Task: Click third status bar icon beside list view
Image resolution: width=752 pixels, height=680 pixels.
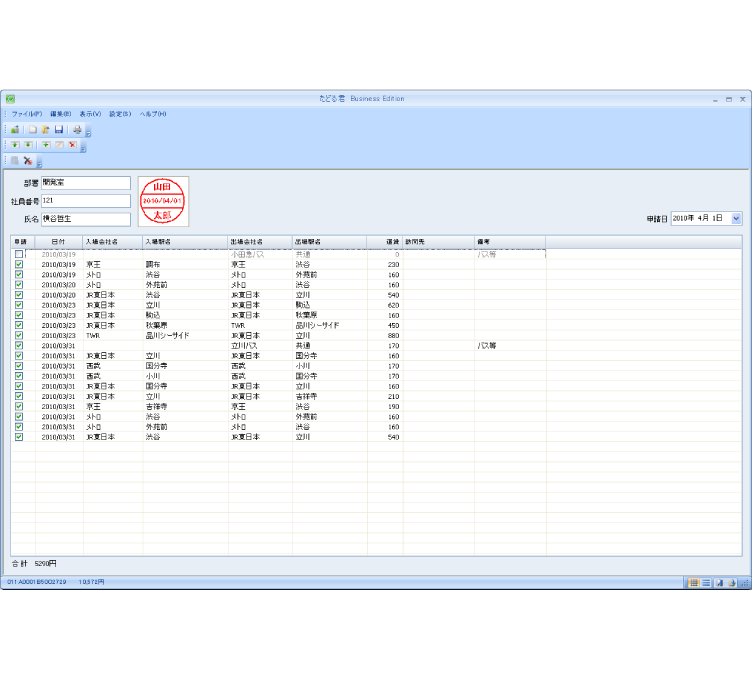Action: click(x=719, y=583)
